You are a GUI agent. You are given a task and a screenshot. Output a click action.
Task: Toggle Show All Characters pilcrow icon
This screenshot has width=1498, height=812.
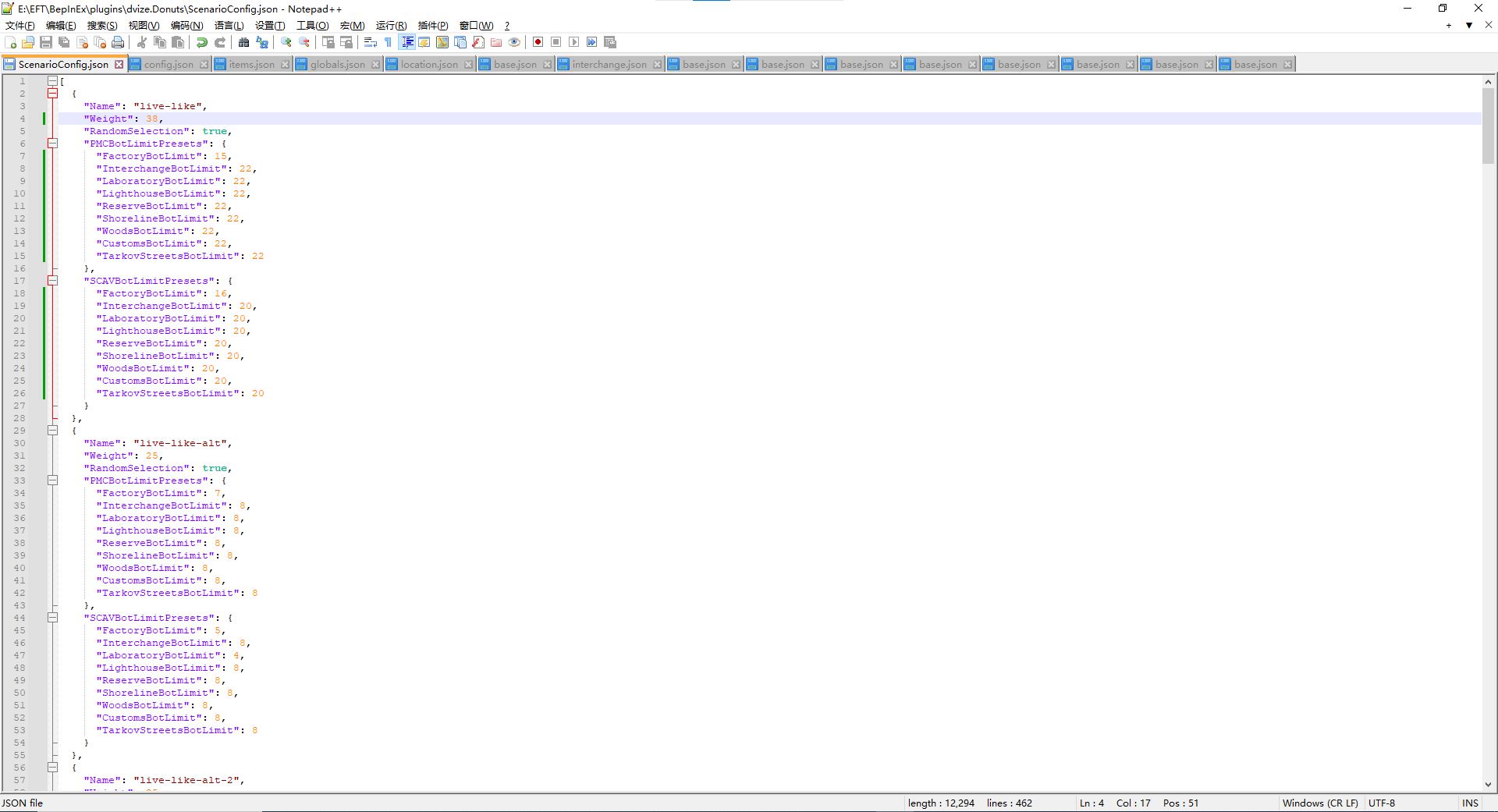[x=389, y=42]
